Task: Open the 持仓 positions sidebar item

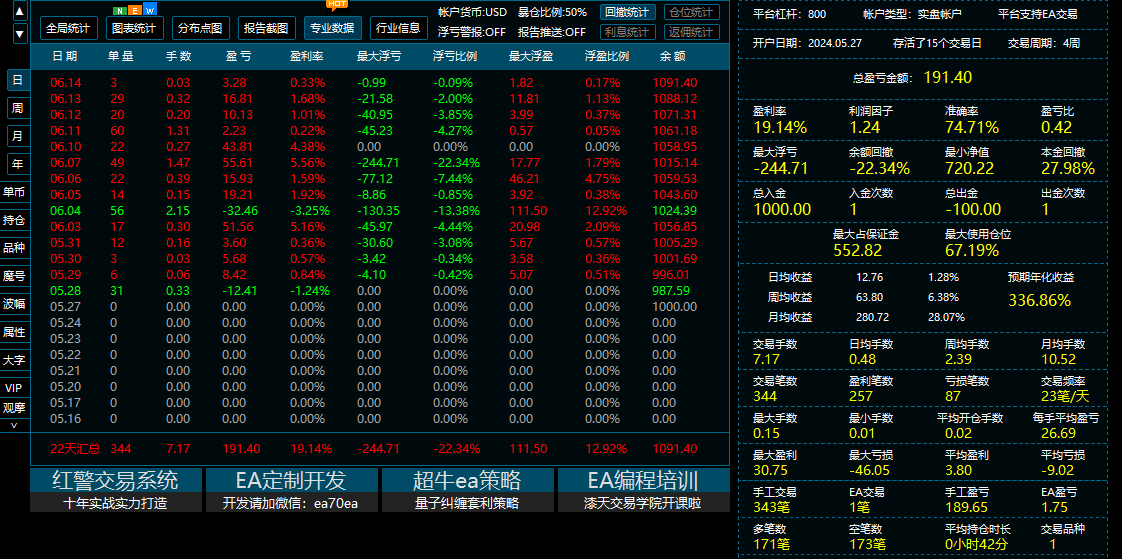Action: click(14, 220)
